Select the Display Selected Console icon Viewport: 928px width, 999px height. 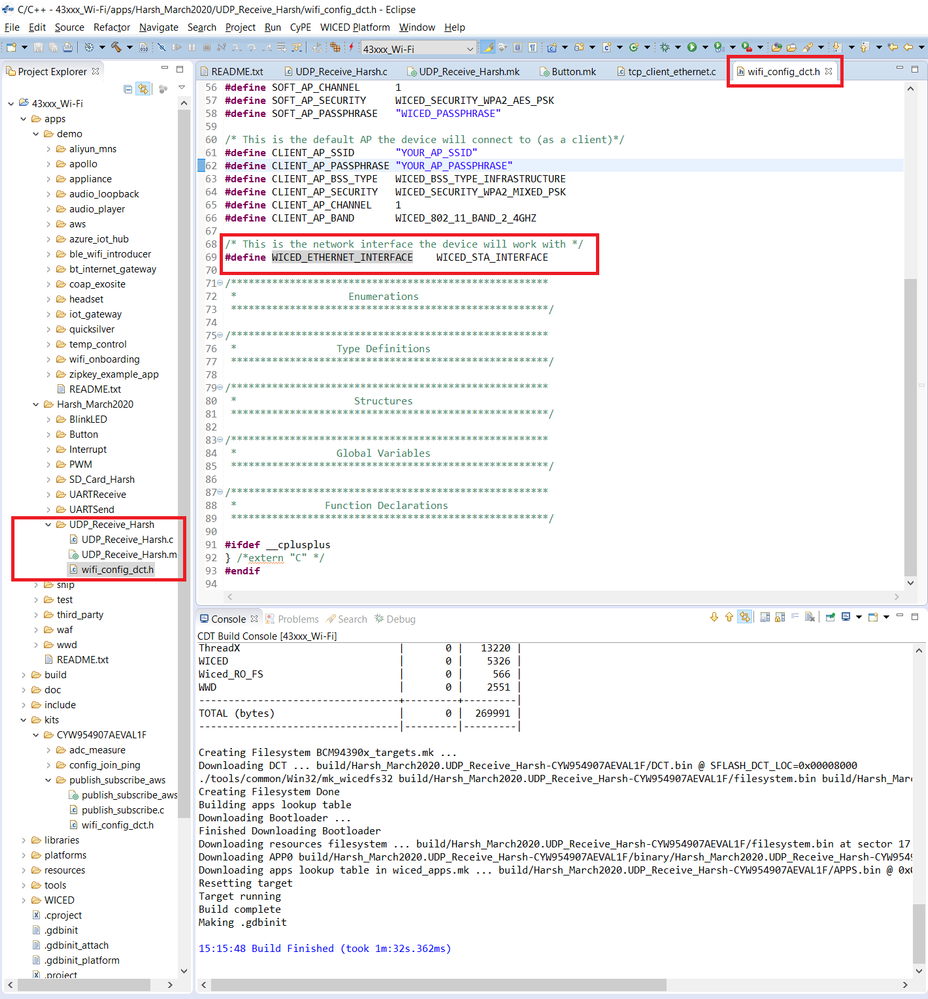pyautogui.click(x=846, y=617)
